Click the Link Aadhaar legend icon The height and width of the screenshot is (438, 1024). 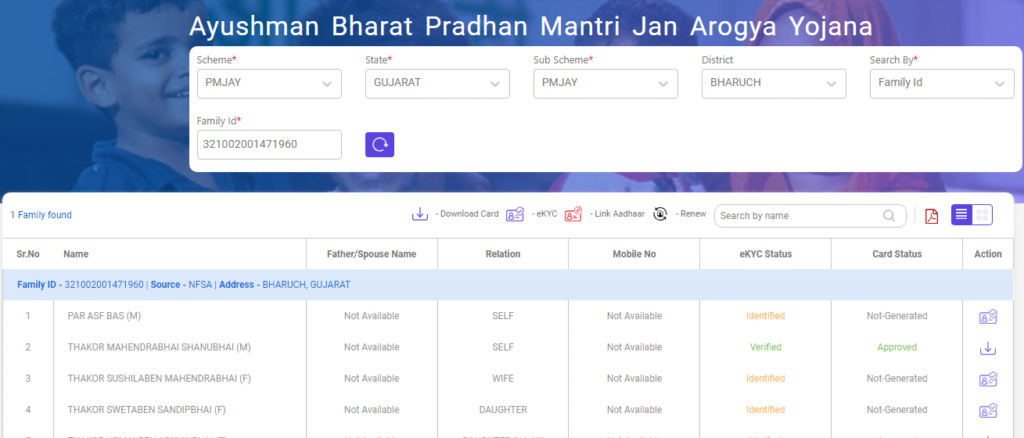click(573, 214)
